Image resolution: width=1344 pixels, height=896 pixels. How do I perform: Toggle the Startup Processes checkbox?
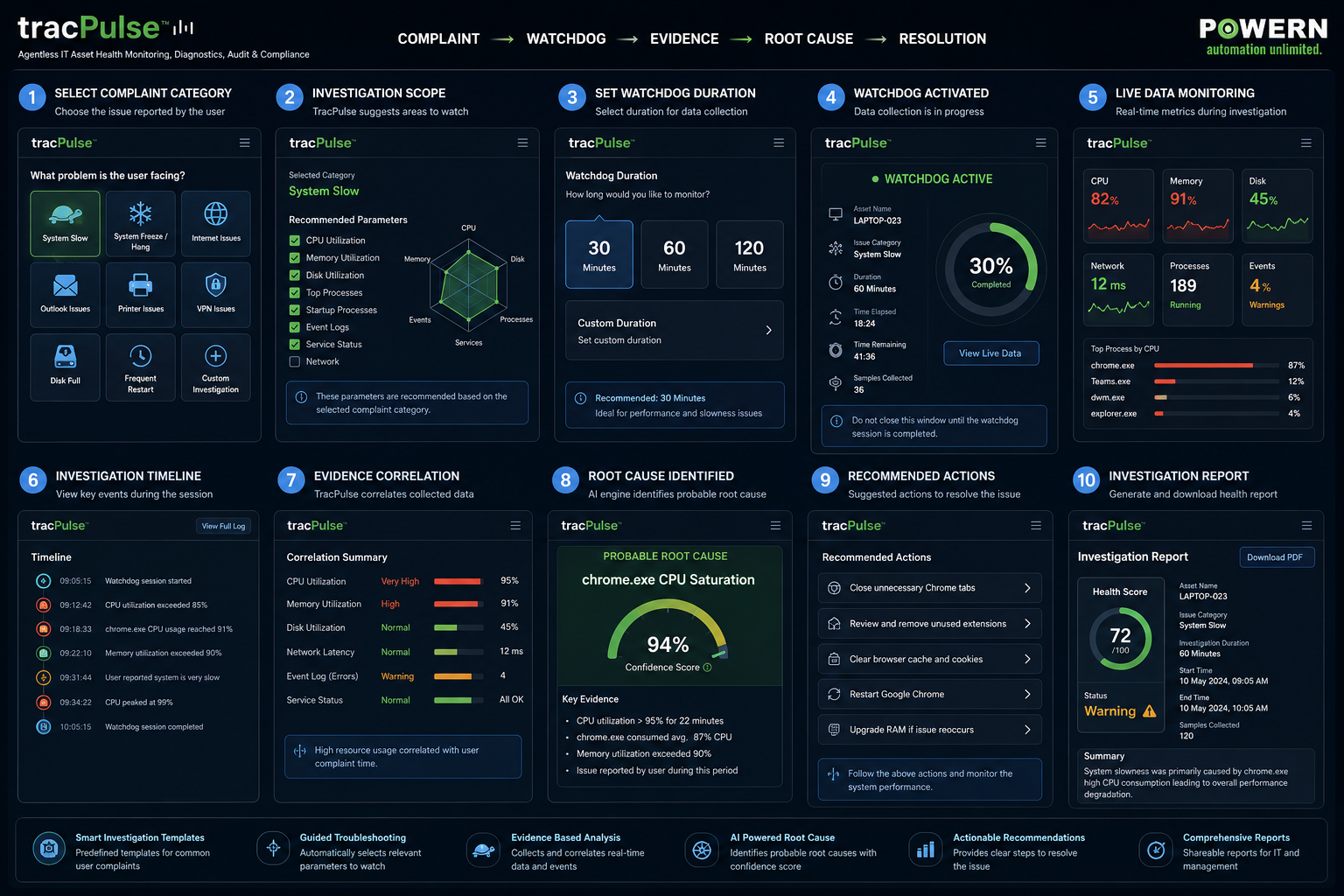coord(295,310)
